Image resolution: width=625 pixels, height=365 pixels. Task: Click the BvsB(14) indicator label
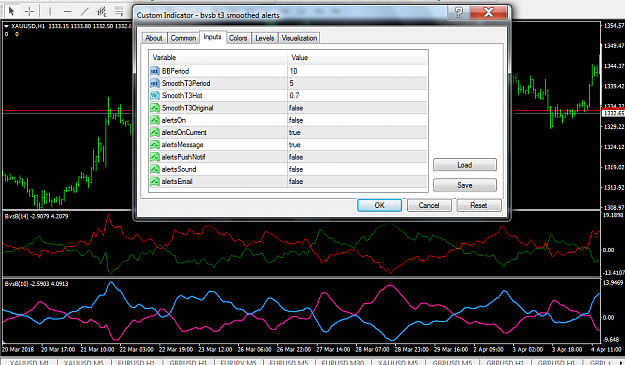[37, 216]
